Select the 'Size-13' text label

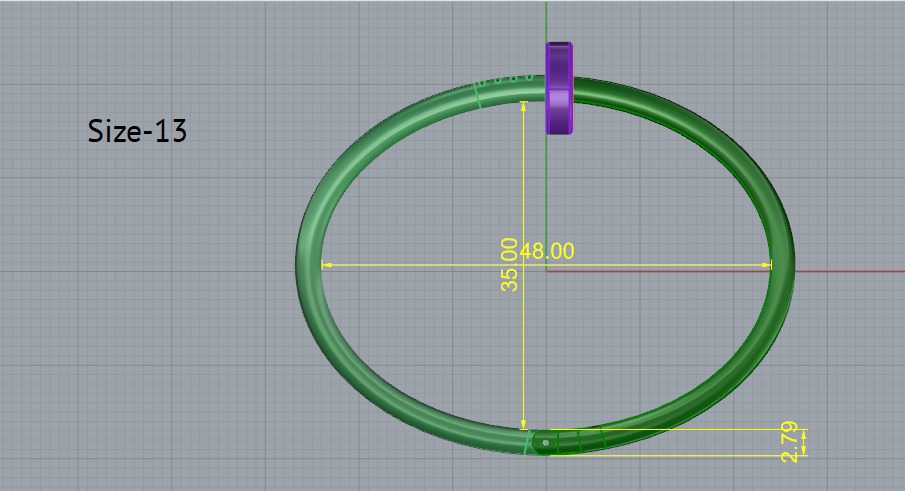[x=137, y=131]
